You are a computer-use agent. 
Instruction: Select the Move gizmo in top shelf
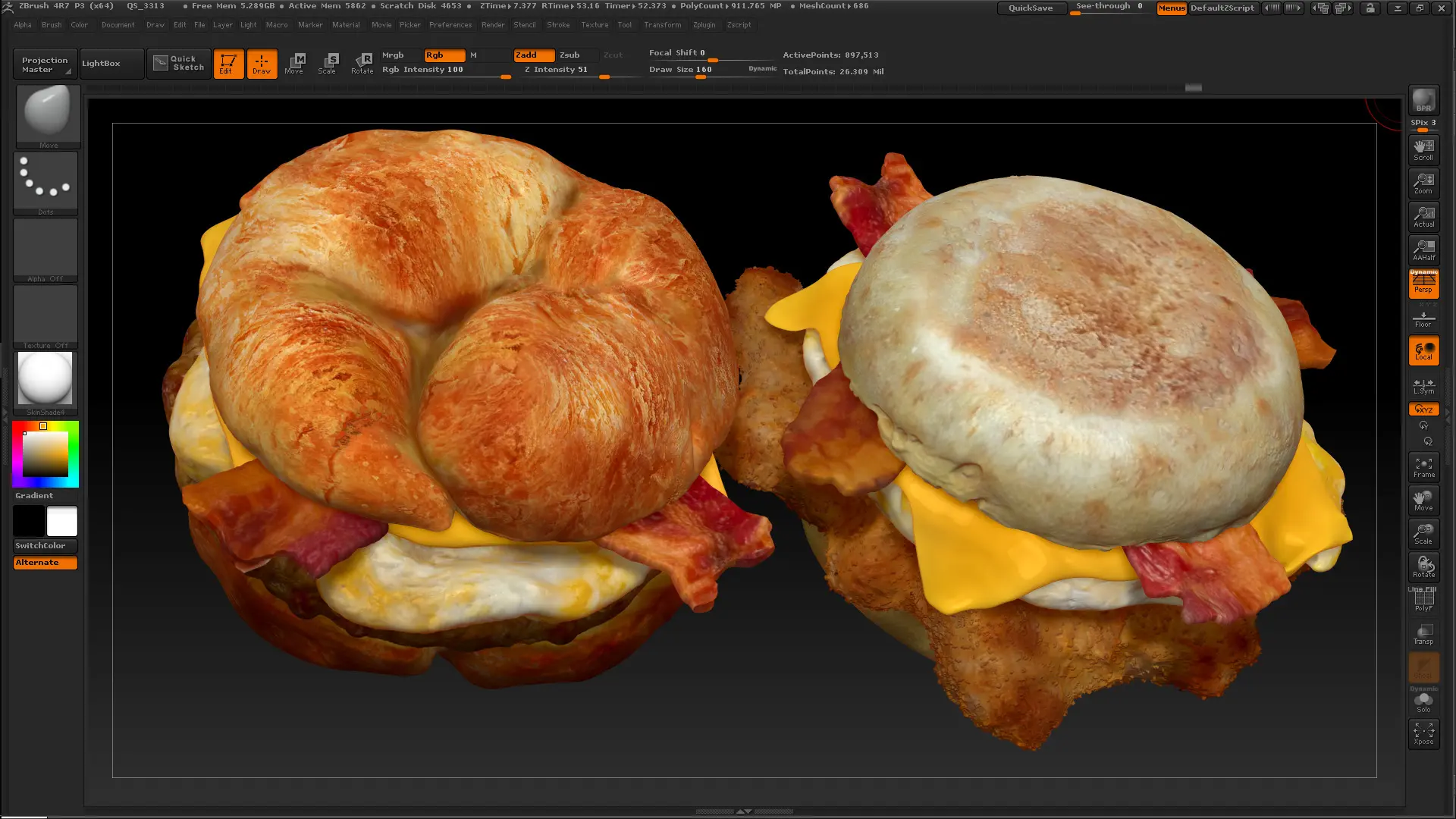pos(294,64)
